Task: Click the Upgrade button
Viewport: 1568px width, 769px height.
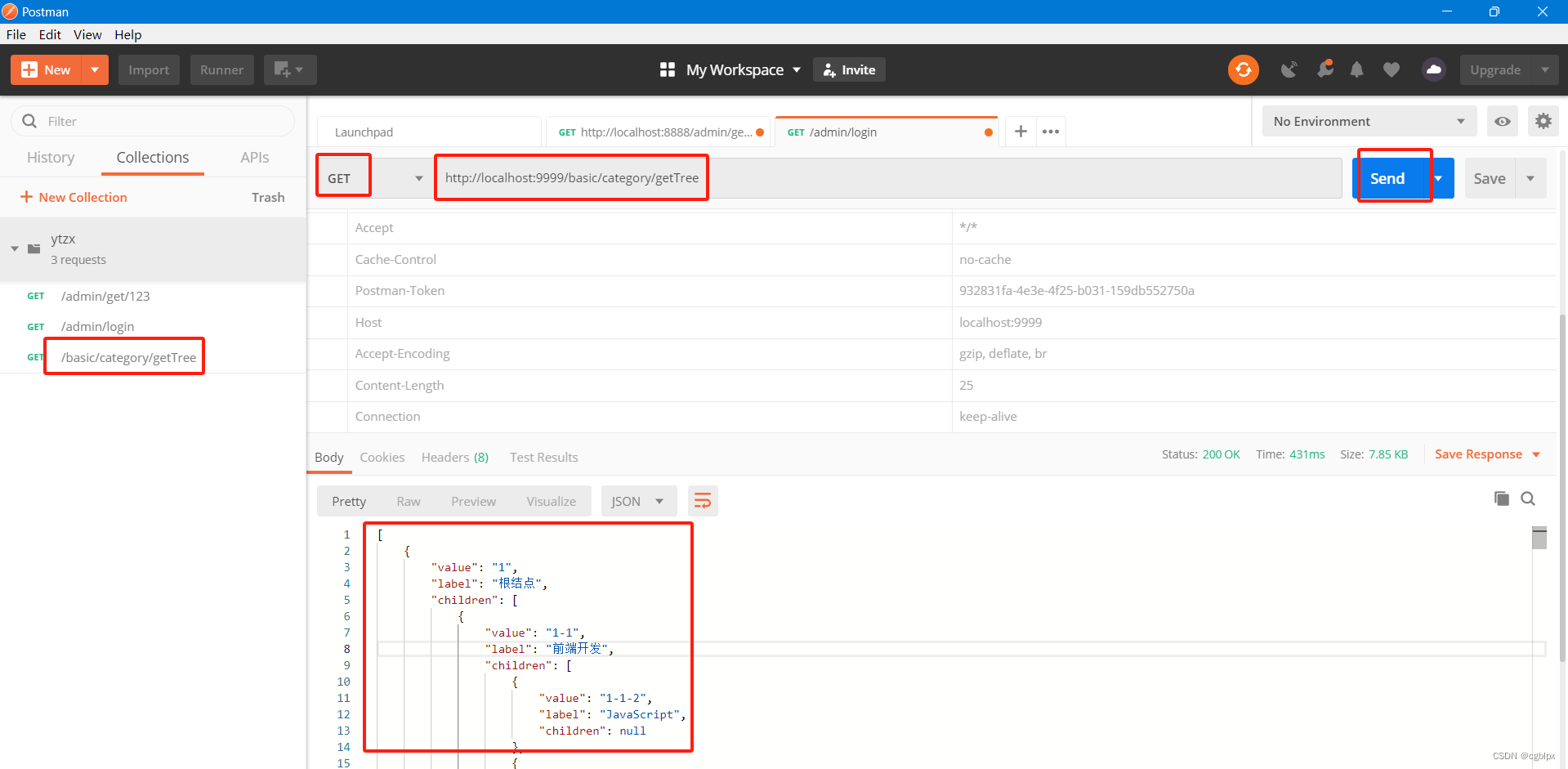Action: [x=1496, y=70]
